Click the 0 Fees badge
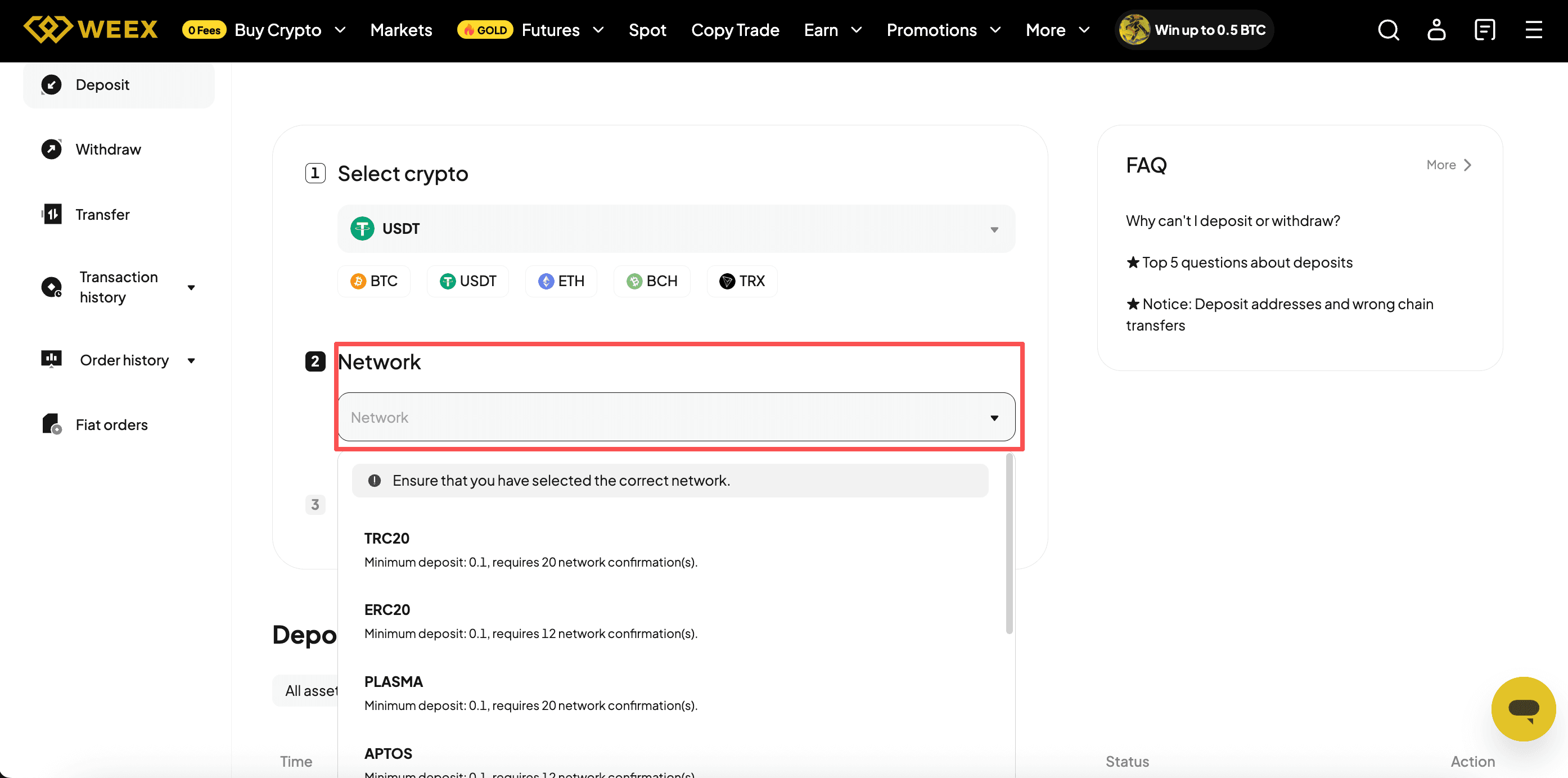1568x778 pixels. (204, 30)
